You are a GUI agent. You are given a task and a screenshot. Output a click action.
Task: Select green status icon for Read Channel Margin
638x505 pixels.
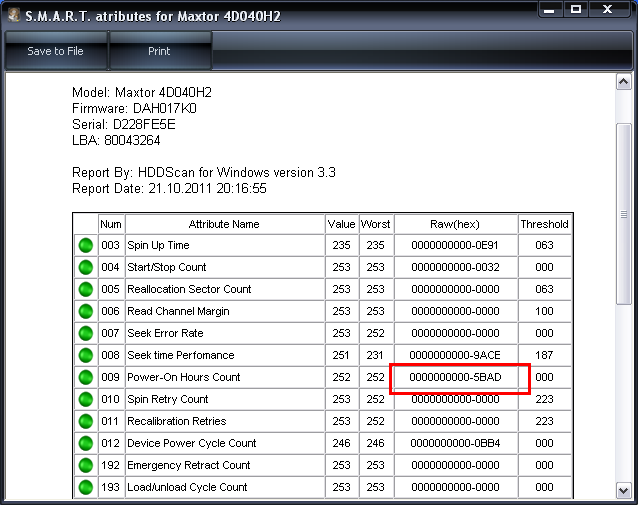(86, 311)
